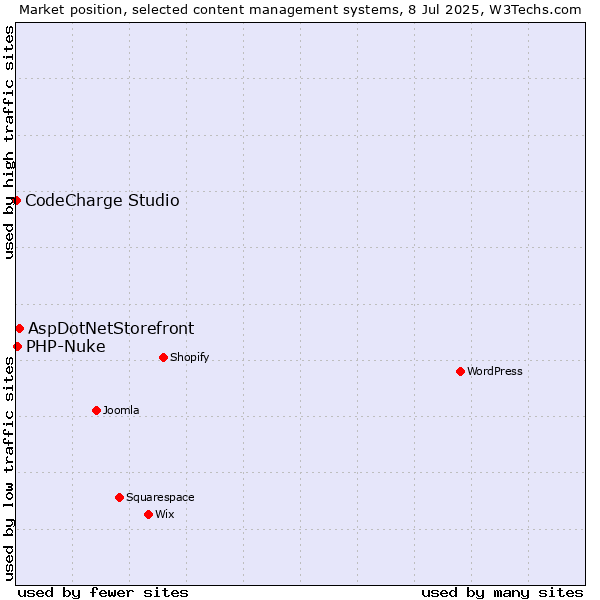Viewport: 600px width, 600px height.
Task: Select the Squarespace data point
Action: pyautogui.click(x=119, y=497)
